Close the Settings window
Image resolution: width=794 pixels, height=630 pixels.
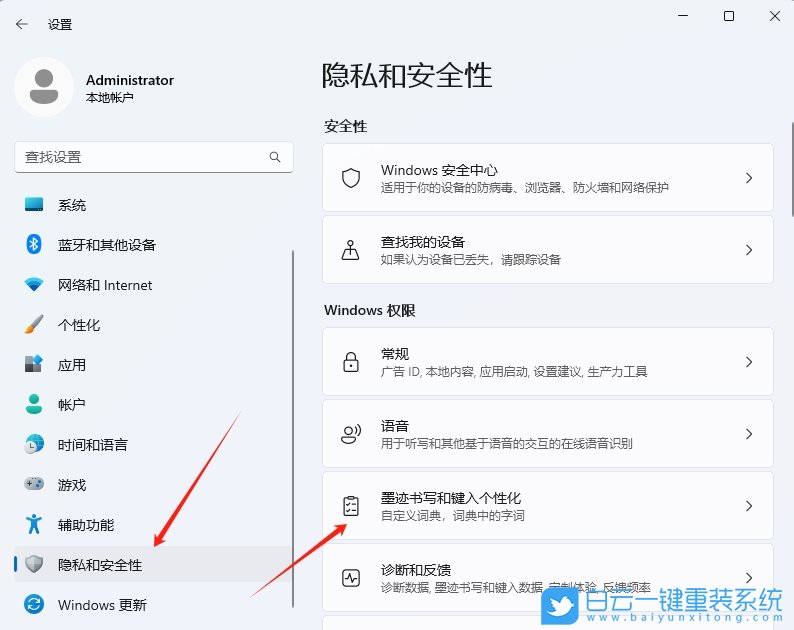(x=775, y=16)
